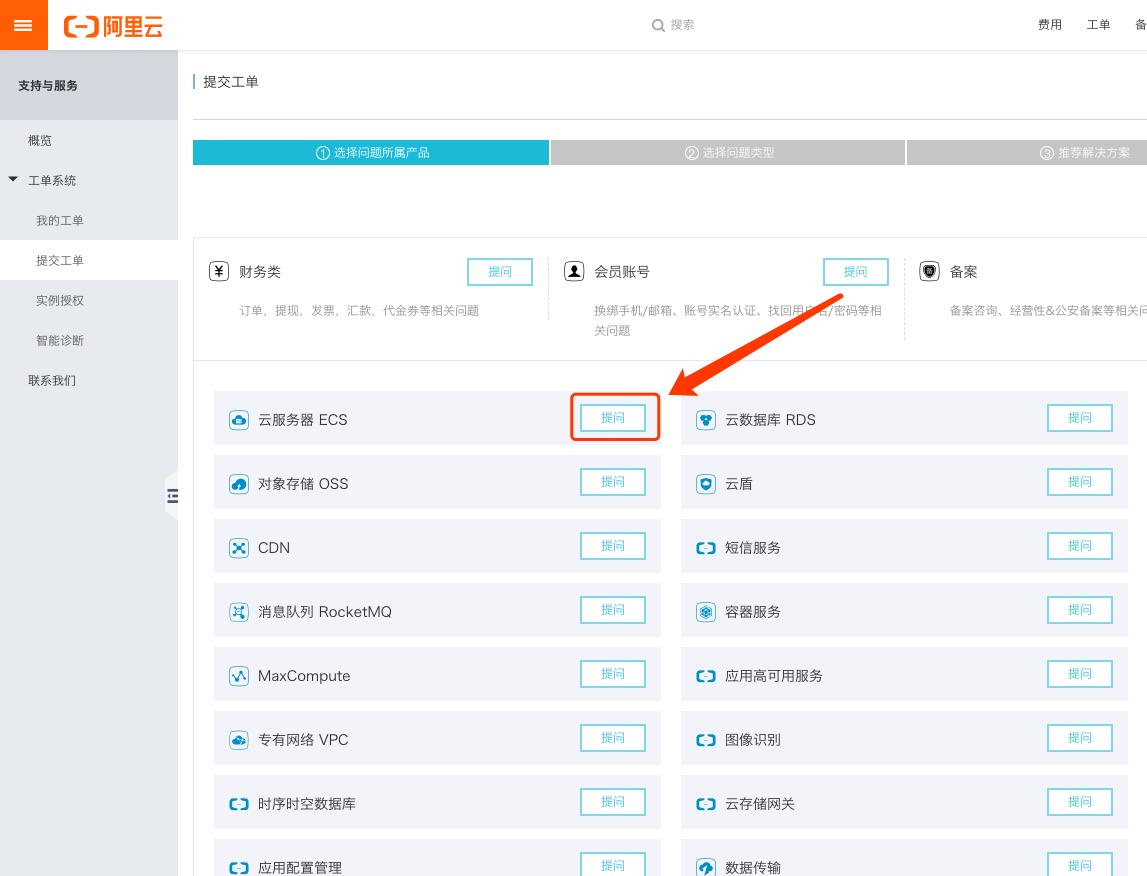Viewport: 1147px width, 876px height.
Task: Click the 会员账号 person icon
Action: [574, 271]
